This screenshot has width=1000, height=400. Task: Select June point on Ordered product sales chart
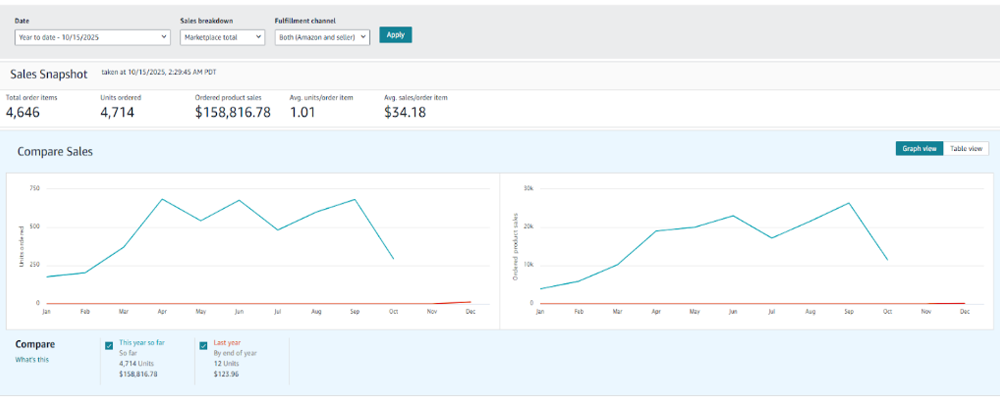(x=733, y=216)
